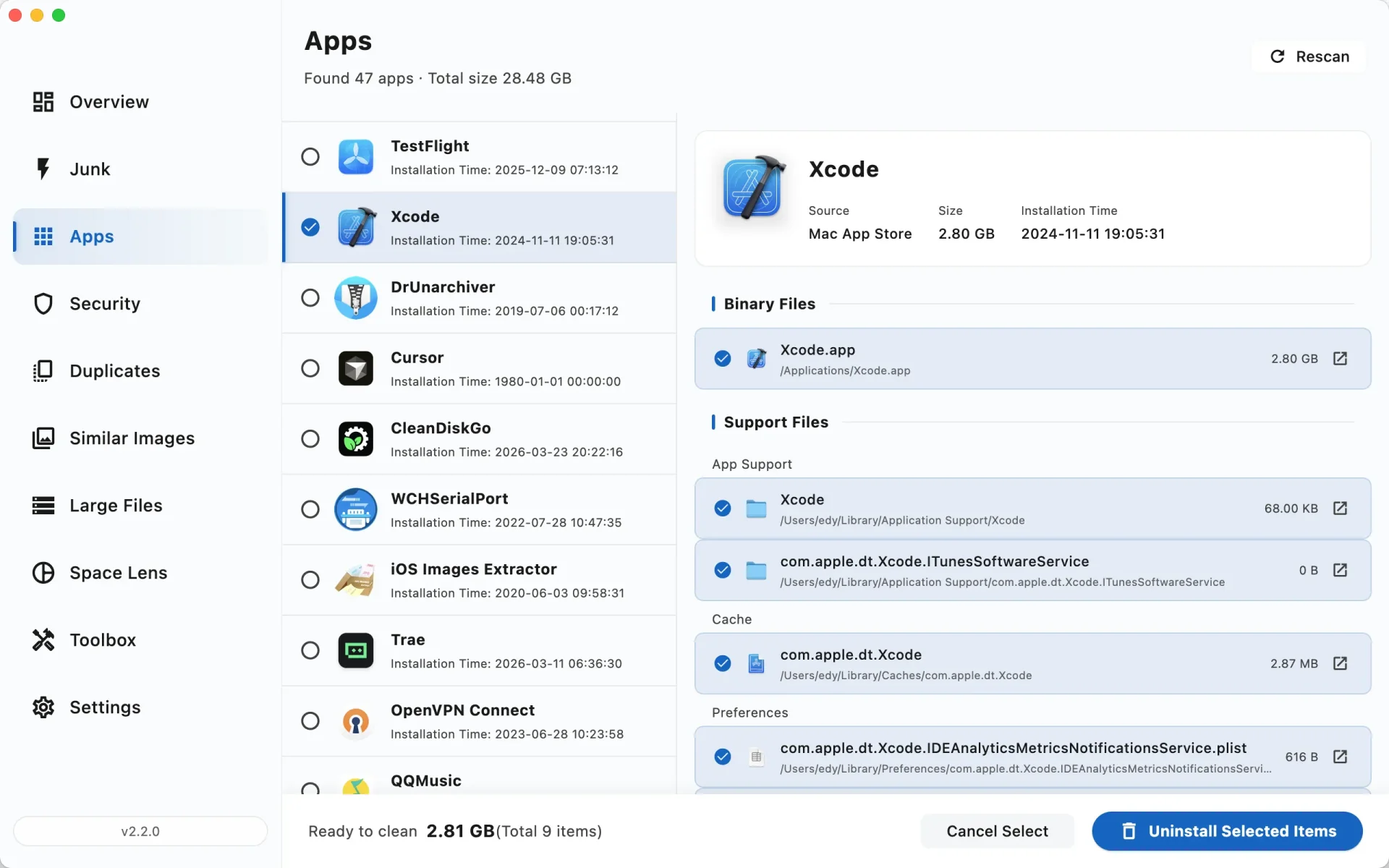This screenshot has height=868, width=1389.
Task: Click the Rescan button
Action: point(1309,56)
